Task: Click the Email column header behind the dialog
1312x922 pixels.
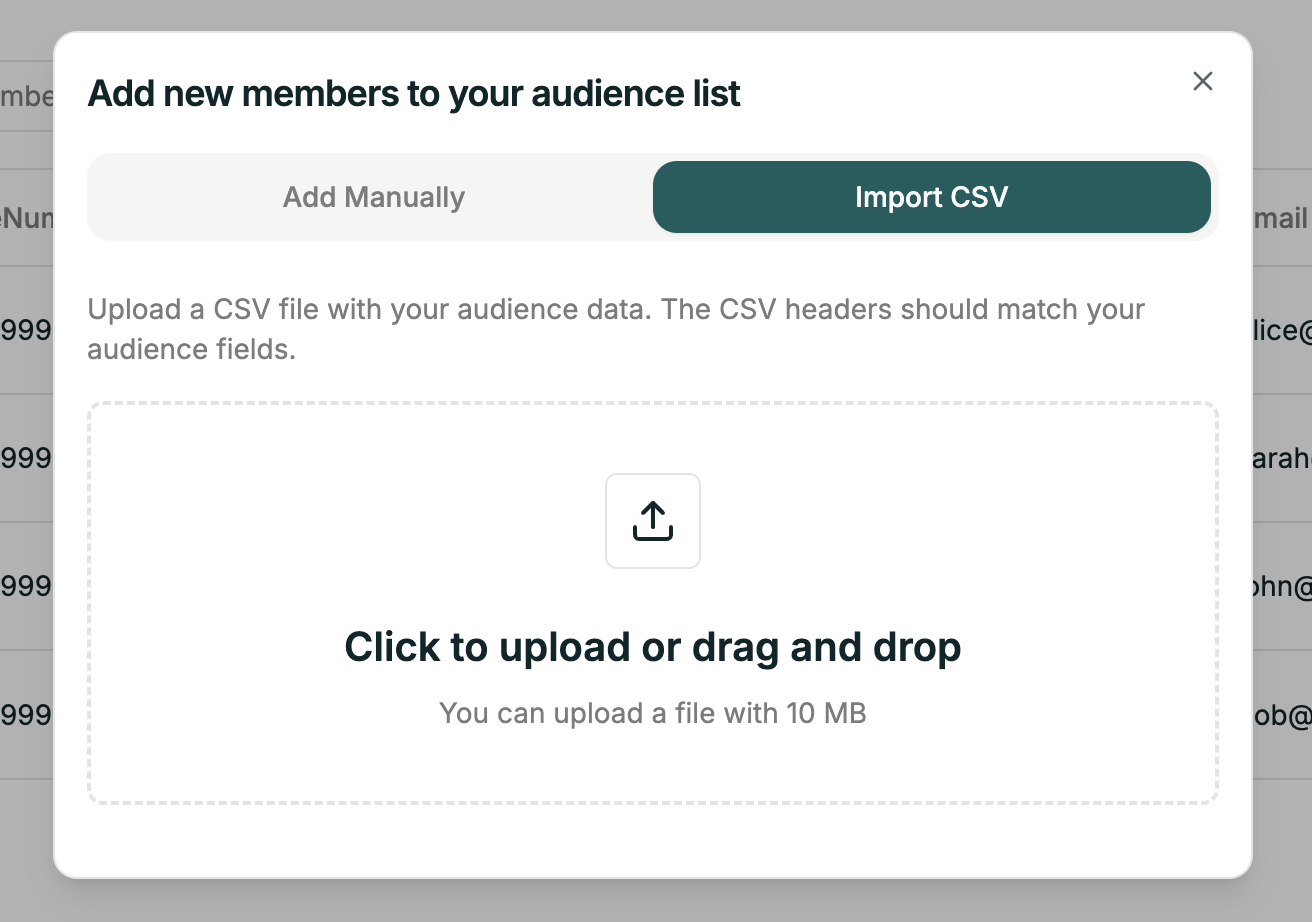Action: pyautogui.click(x=1289, y=218)
